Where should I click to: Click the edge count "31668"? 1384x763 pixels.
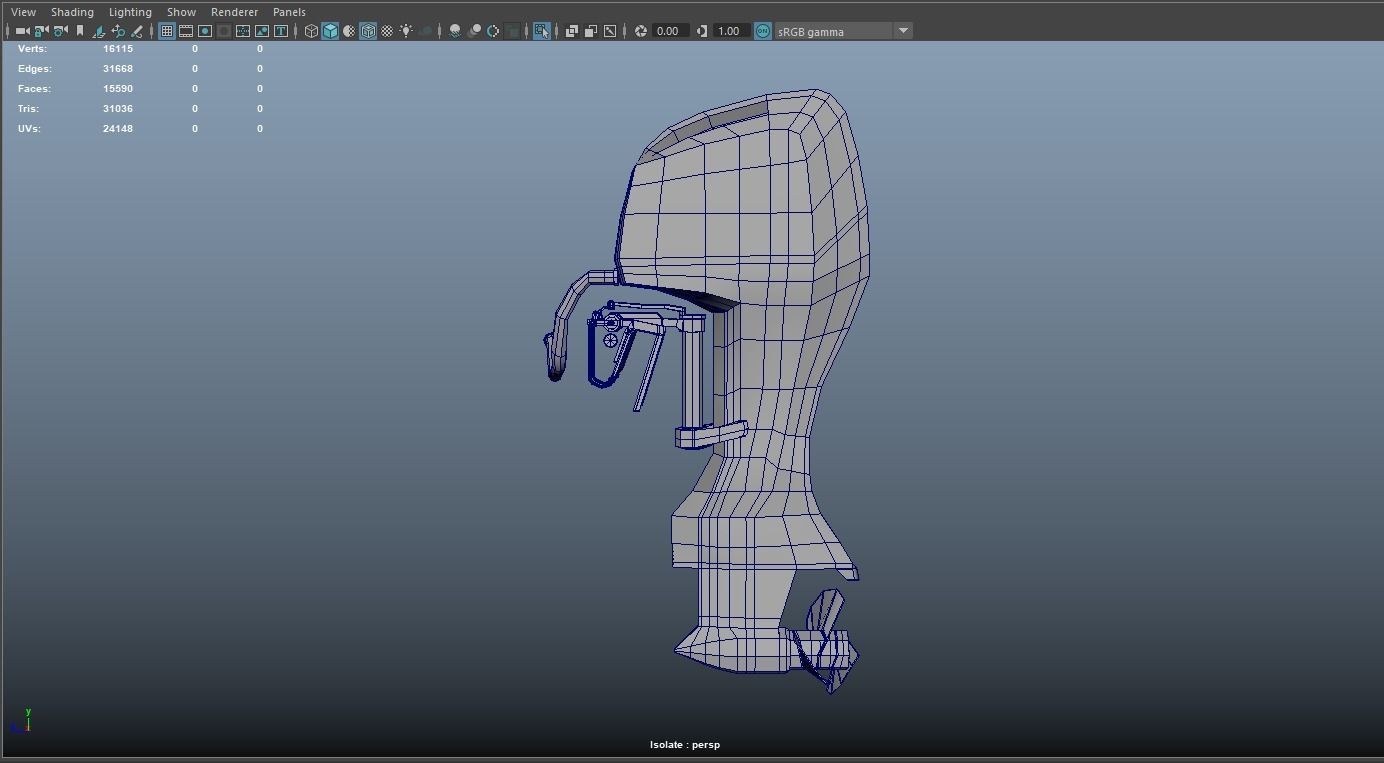[118, 68]
